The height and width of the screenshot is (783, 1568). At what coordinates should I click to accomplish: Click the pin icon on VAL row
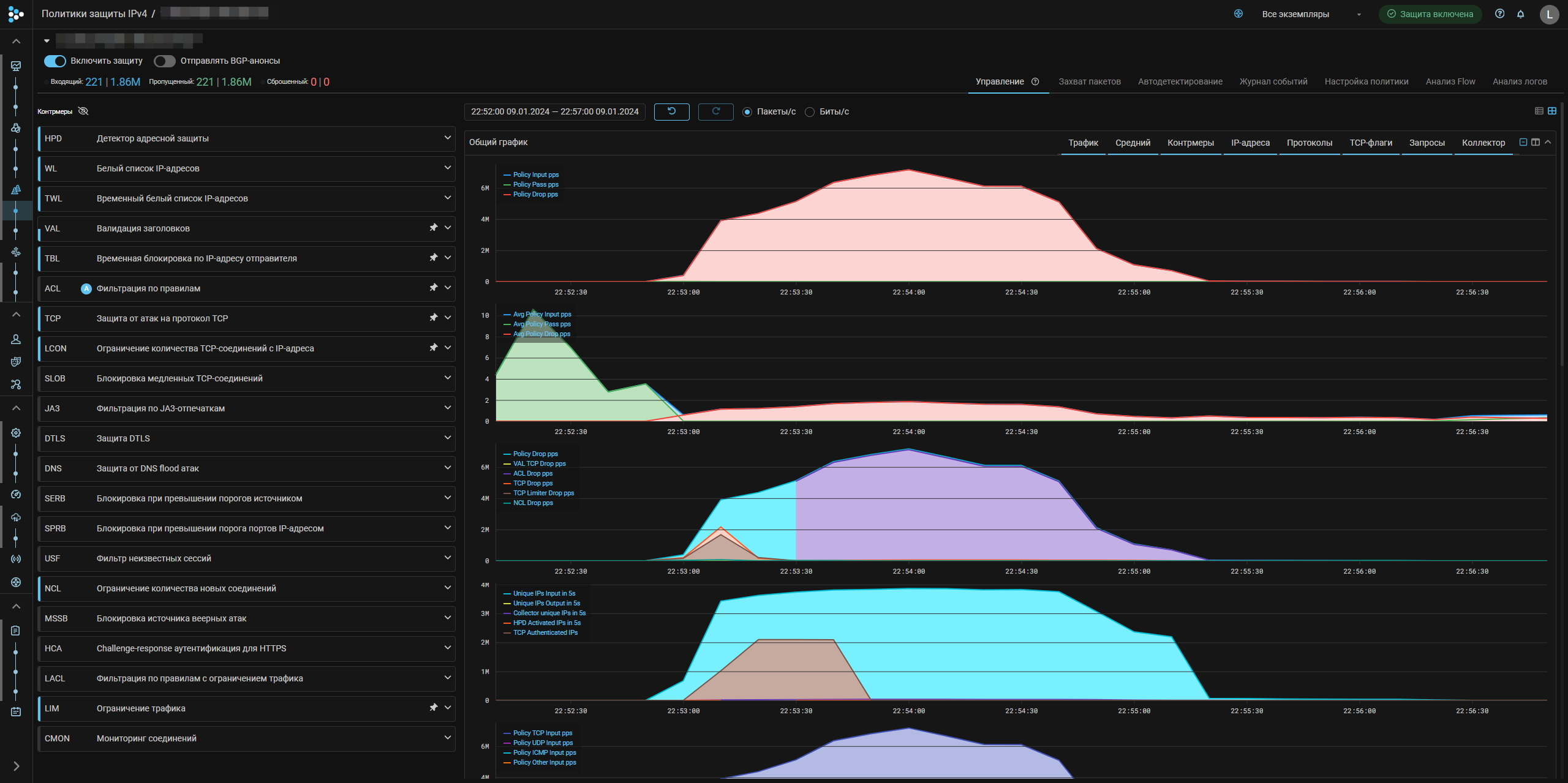coord(434,228)
